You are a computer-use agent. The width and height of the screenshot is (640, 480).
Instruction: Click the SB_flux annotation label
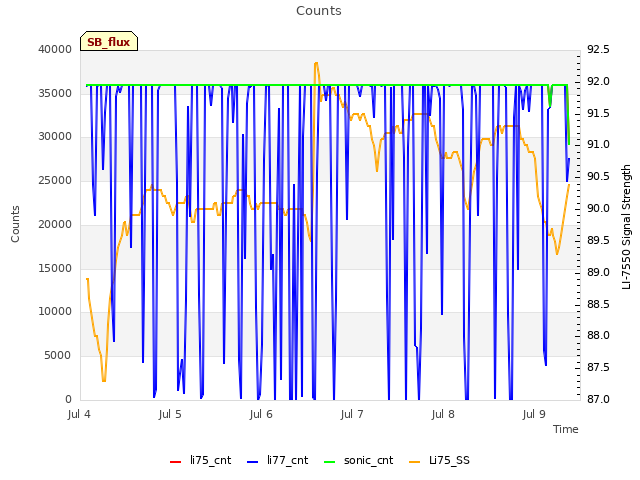pos(109,42)
